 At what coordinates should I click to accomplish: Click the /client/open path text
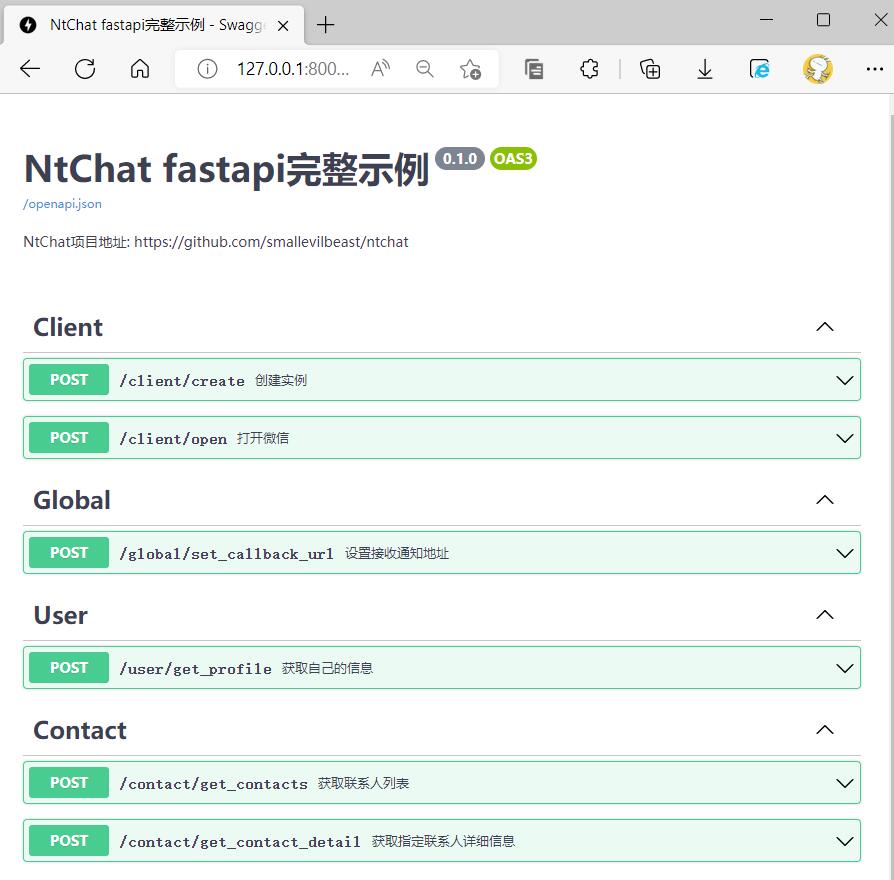173,439
